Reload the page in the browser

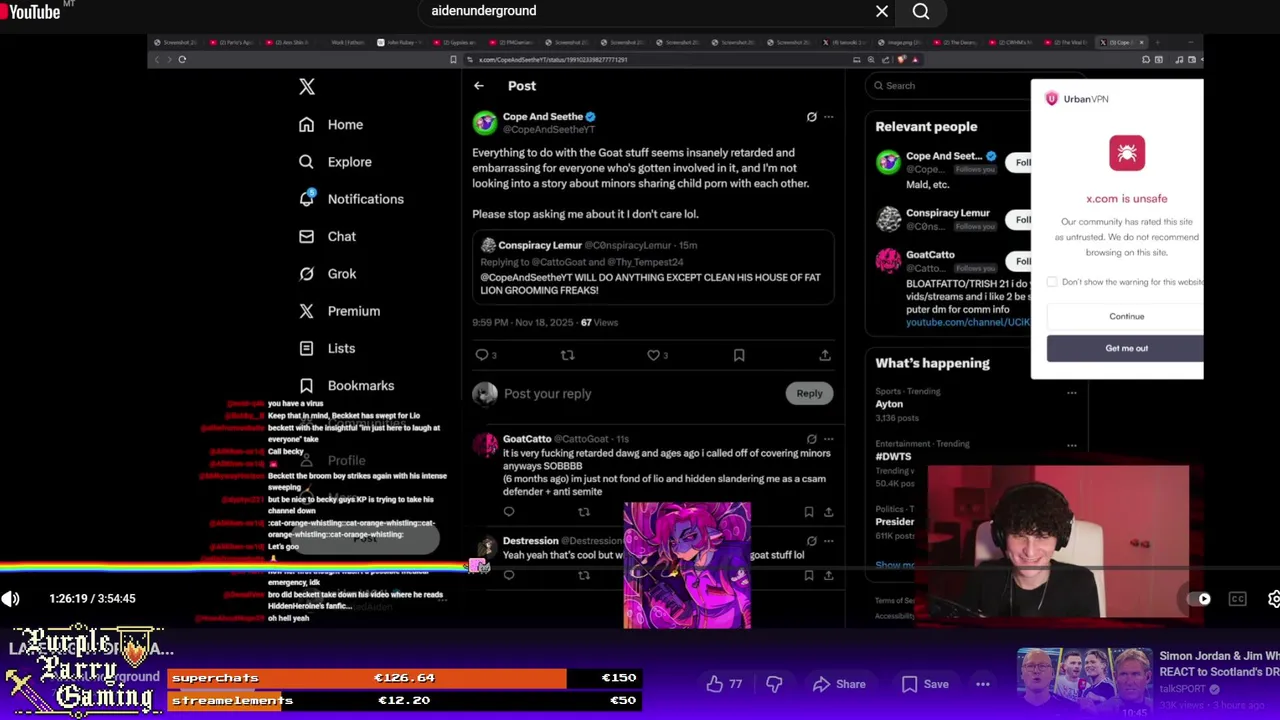click(182, 59)
